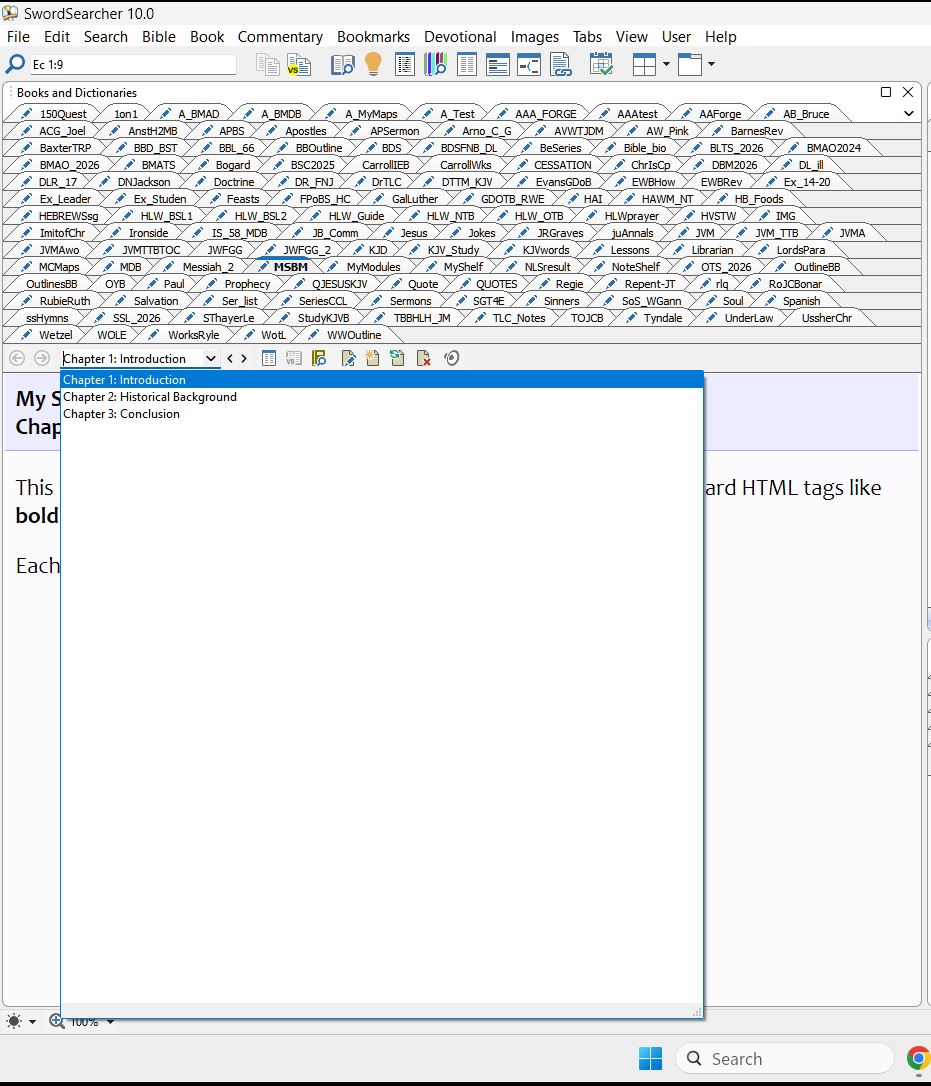Screen dimensions: 931x1086
Task: Select Chapter 2: Historical Background
Action: (x=382, y=397)
